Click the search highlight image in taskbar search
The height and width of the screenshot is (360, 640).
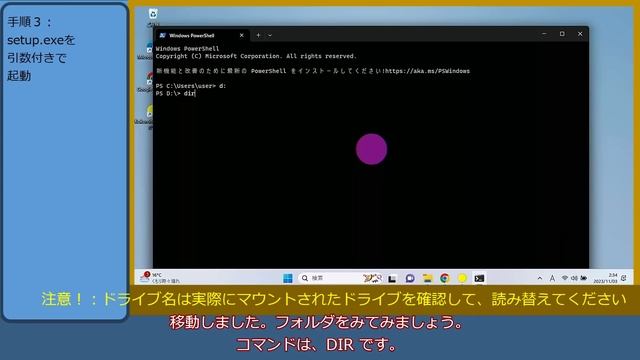[x=372, y=278]
